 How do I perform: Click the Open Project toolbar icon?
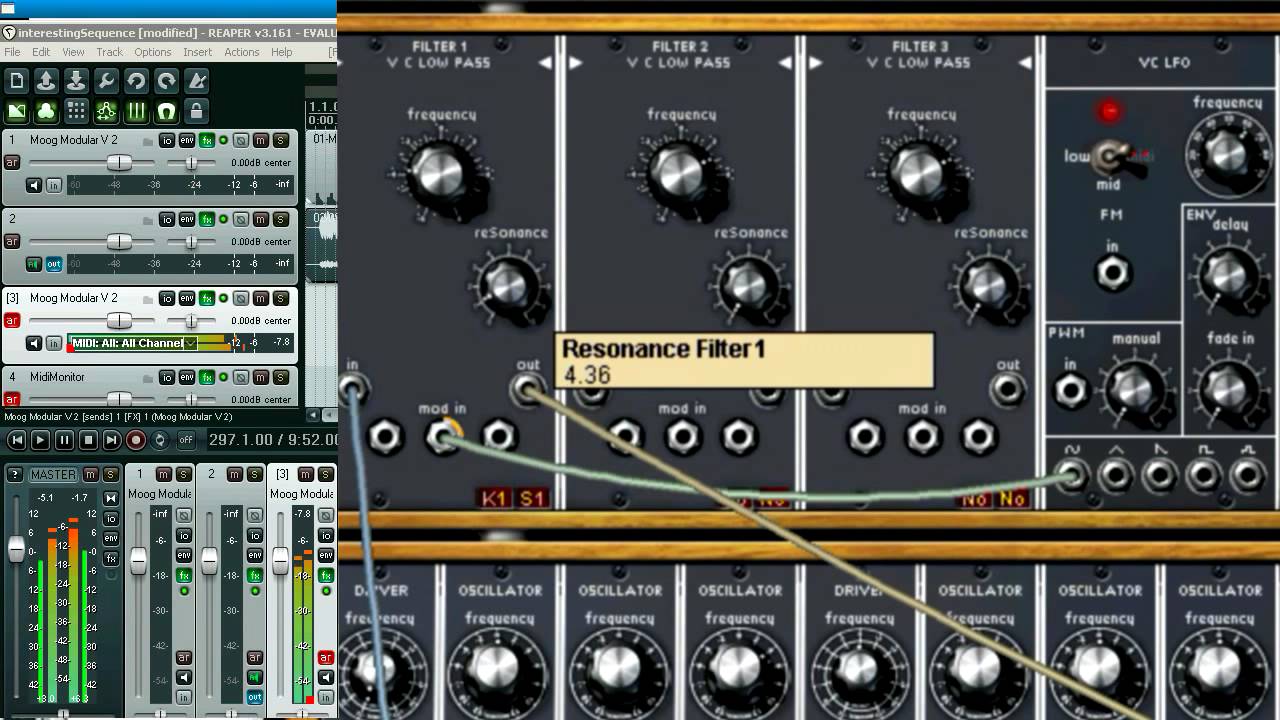click(46, 81)
